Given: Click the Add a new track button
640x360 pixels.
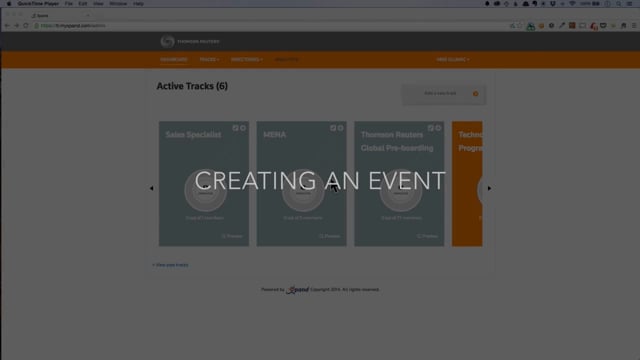Looking at the screenshot, I should click(444, 94).
